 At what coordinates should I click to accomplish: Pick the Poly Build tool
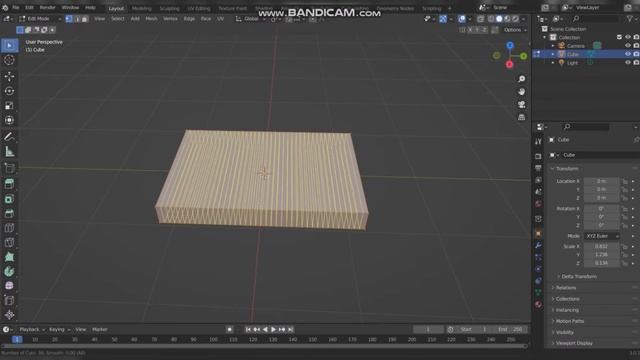(x=9, y=257)
